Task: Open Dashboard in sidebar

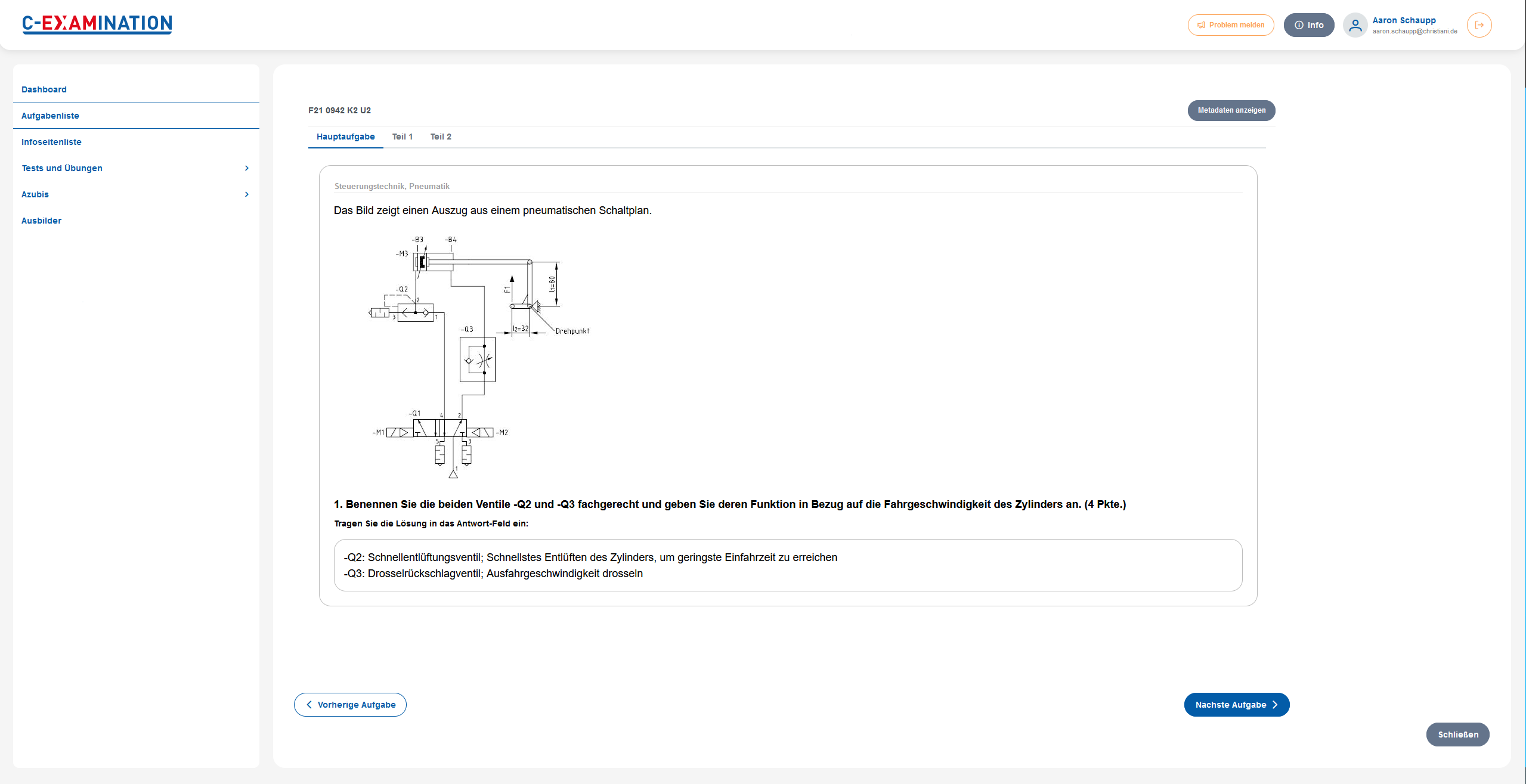Action: tap(44, 89)
